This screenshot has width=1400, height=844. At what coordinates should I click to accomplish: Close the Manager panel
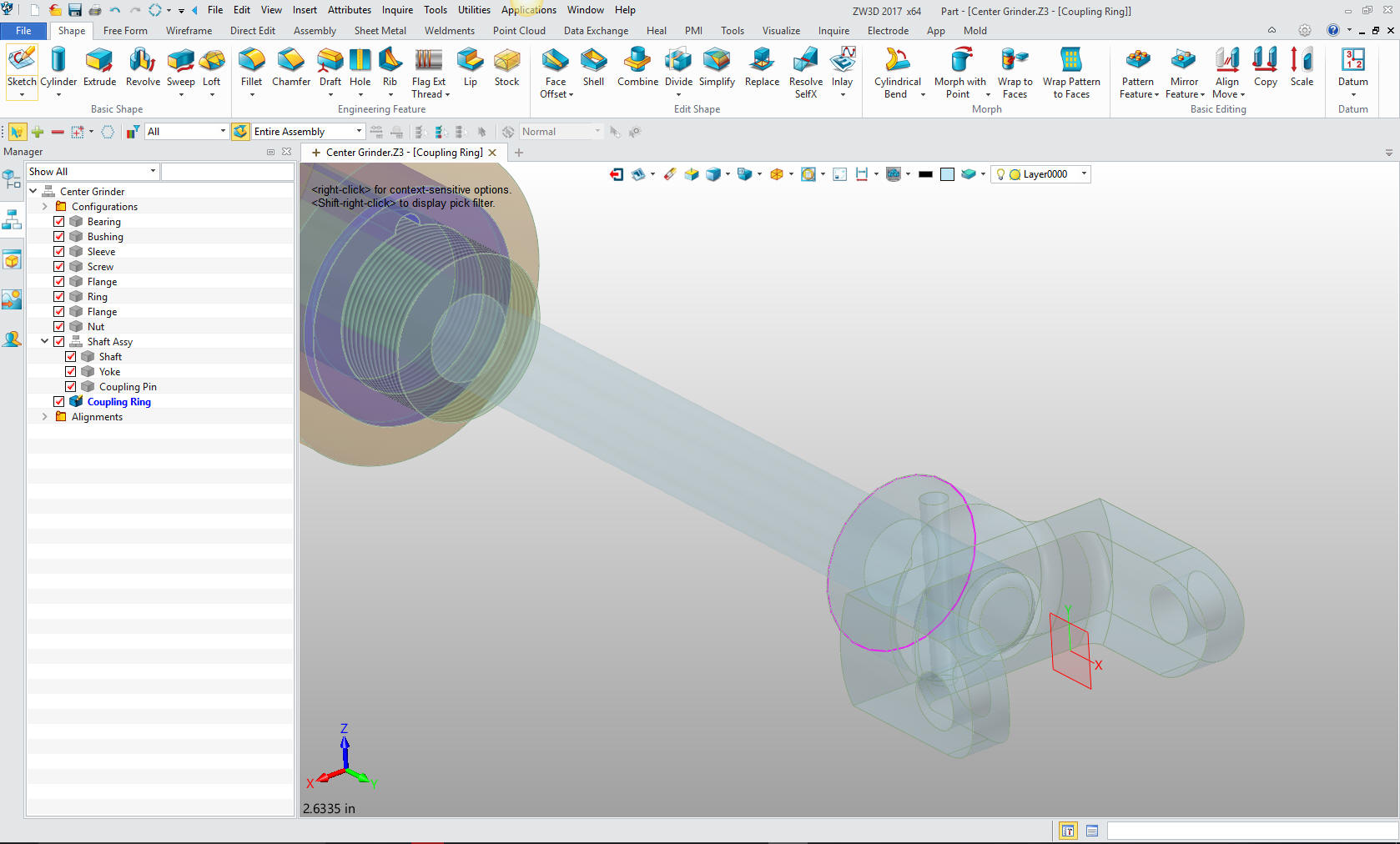286,152
